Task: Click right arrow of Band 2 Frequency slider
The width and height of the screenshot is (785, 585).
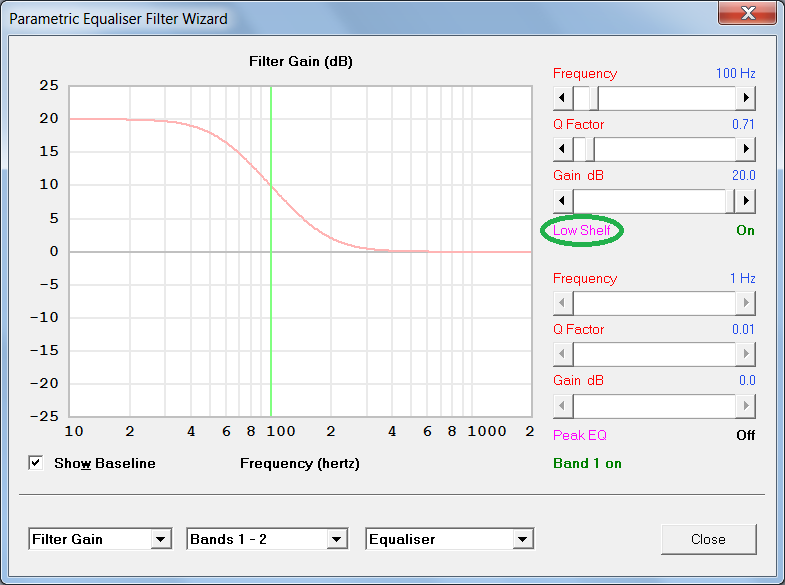Action: click(745, 303)
